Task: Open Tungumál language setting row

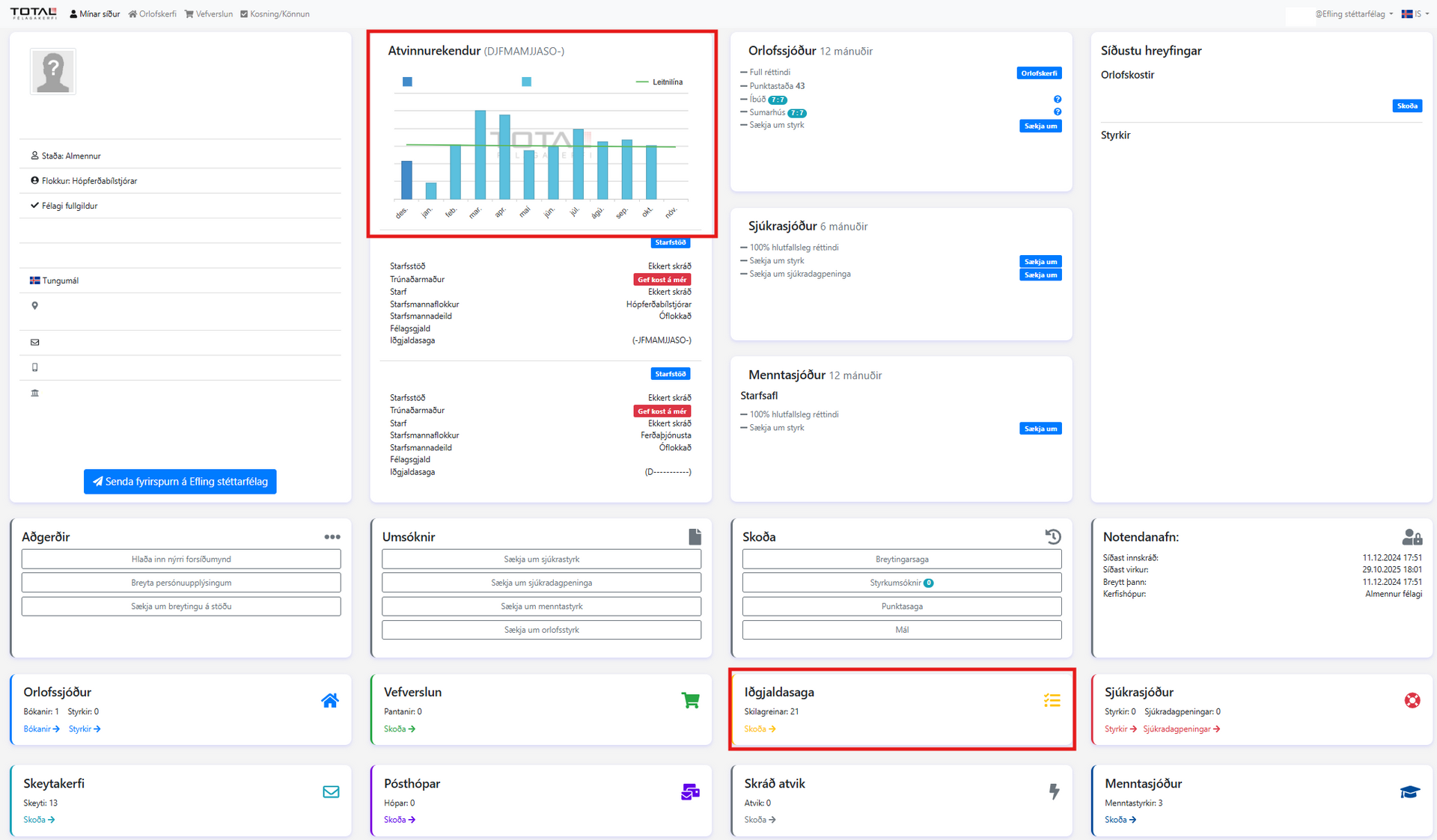Action: point(60,281)
